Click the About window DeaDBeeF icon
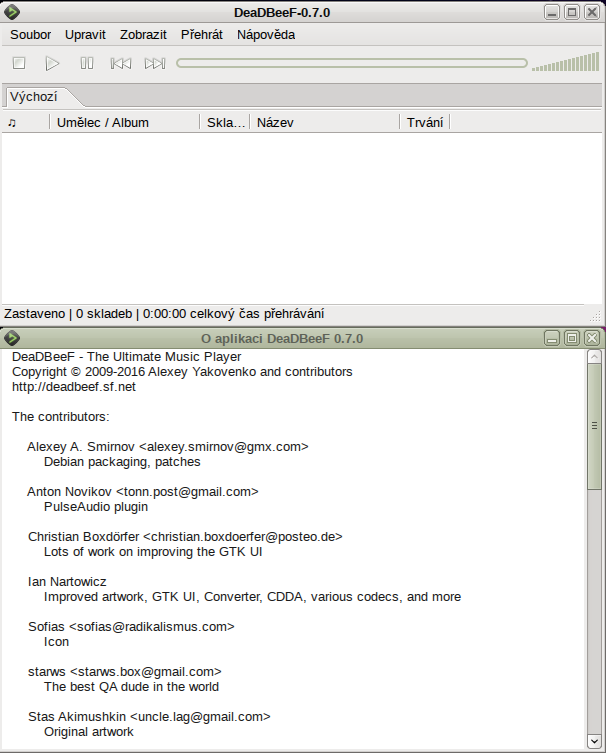606x753 pixels. click(x=12, y=338)
